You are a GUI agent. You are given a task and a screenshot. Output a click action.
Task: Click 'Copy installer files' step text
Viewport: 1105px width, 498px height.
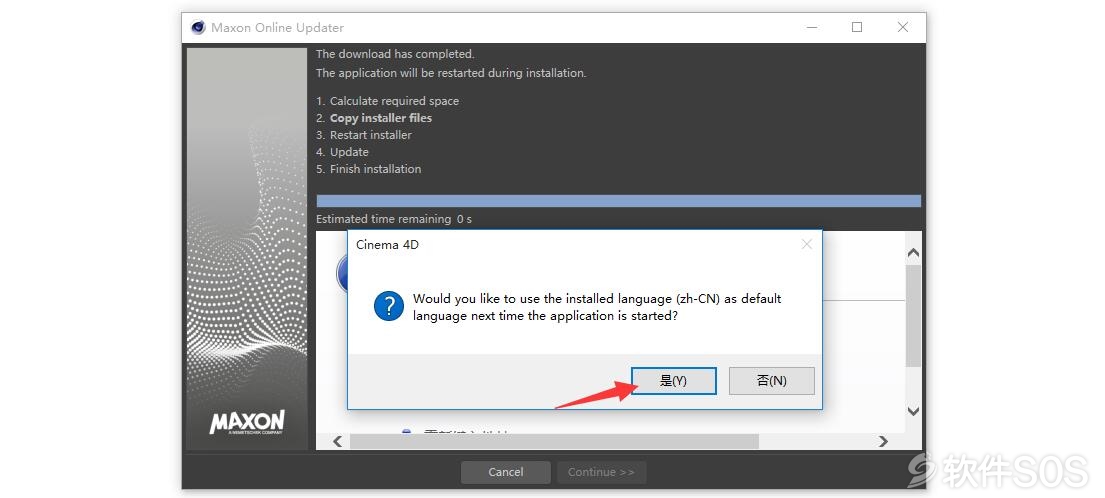381,118
